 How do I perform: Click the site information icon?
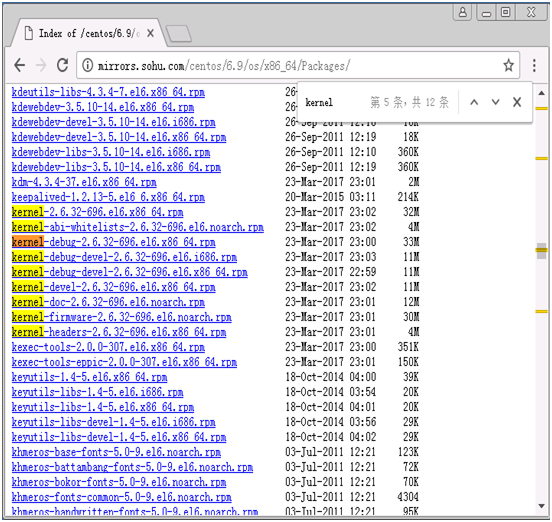(x=88, y=65)
